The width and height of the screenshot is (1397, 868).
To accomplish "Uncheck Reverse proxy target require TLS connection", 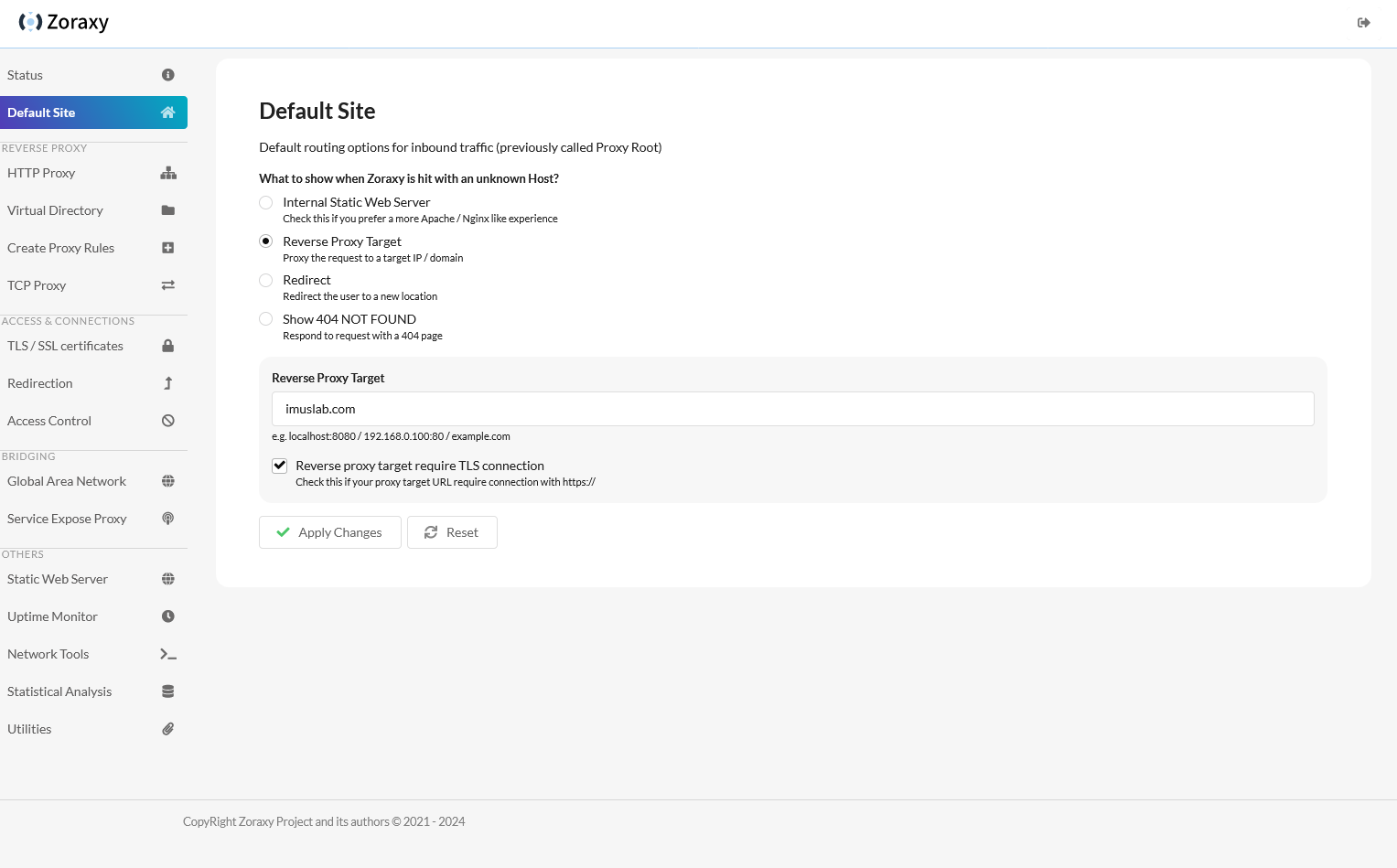I will pos(279,466).
